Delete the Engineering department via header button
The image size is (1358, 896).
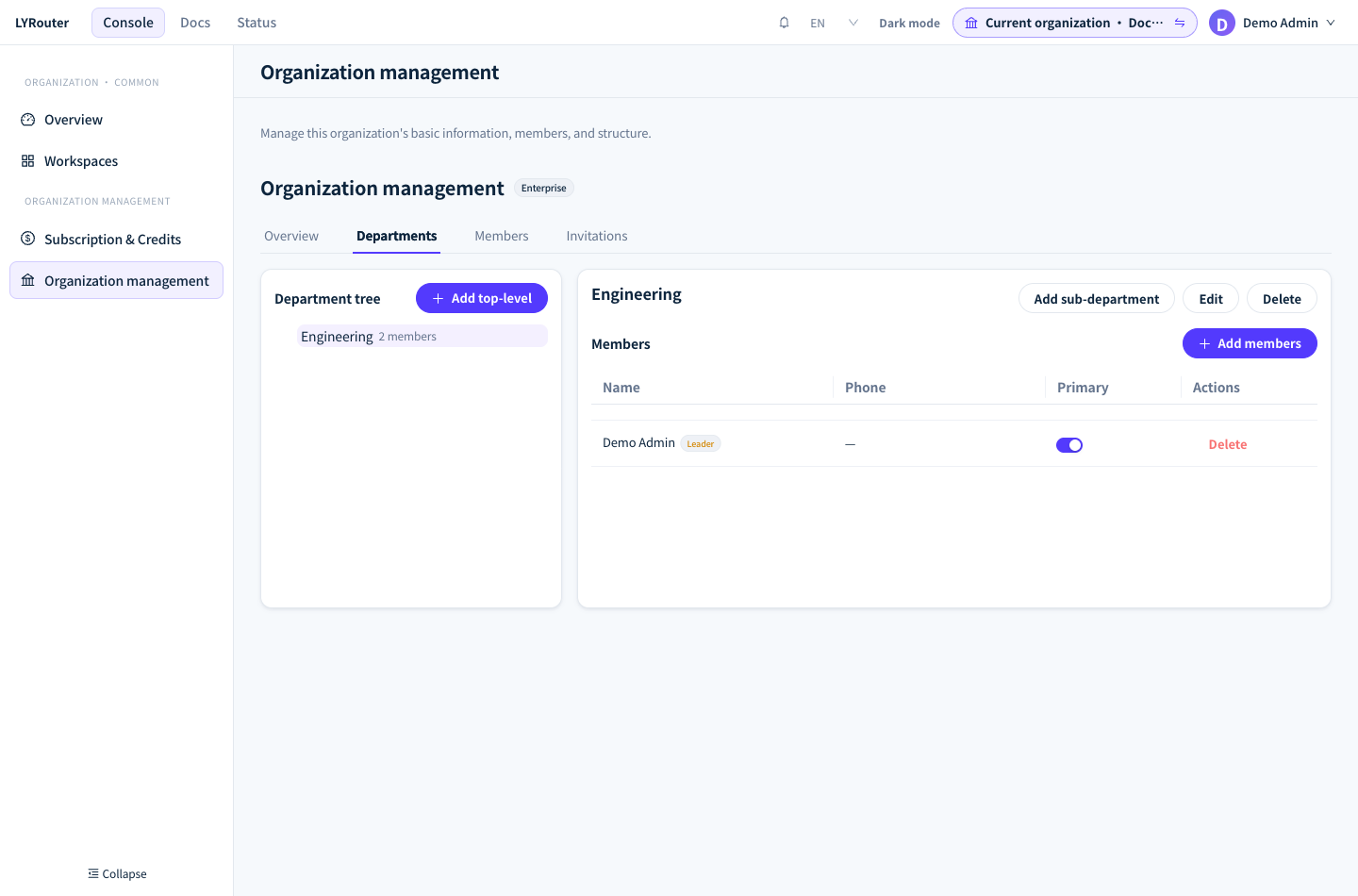point(1282,299)
